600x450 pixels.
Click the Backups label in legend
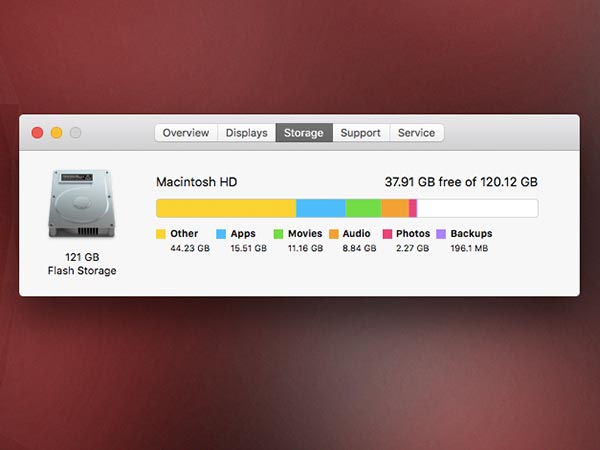471,233
